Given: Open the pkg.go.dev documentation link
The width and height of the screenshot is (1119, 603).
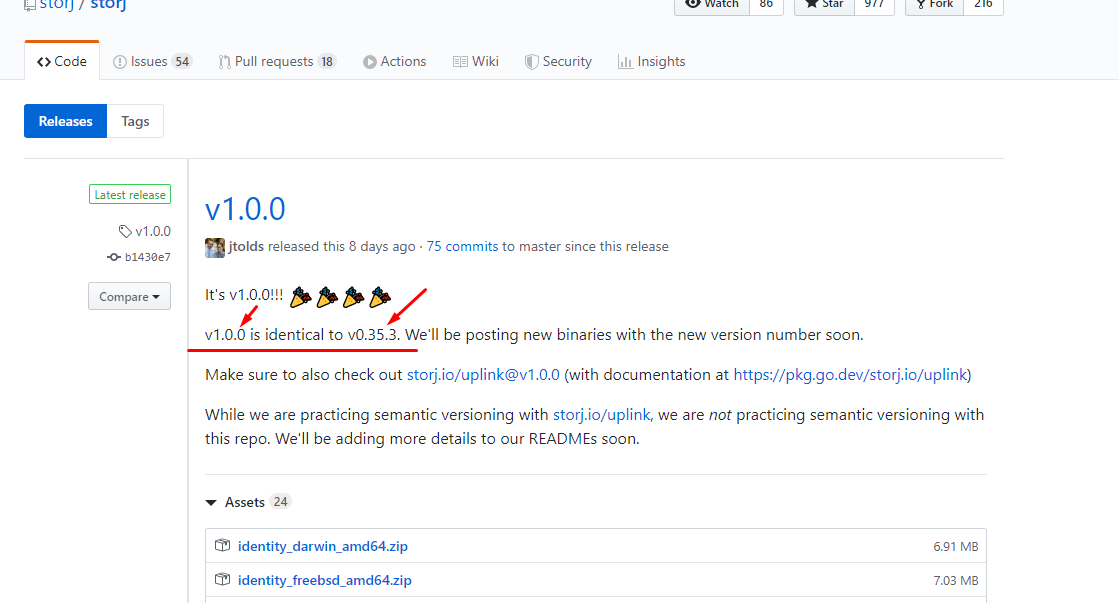Looking at the screenshot, I should click(849, 375).
